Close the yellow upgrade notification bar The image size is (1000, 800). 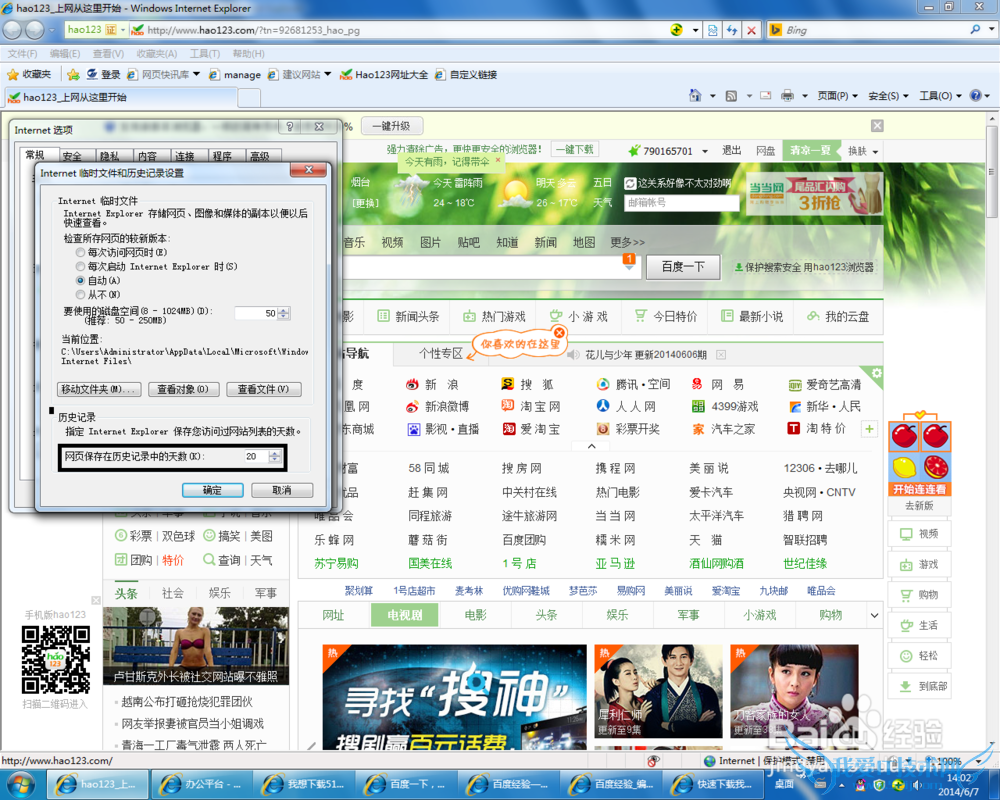878,126
